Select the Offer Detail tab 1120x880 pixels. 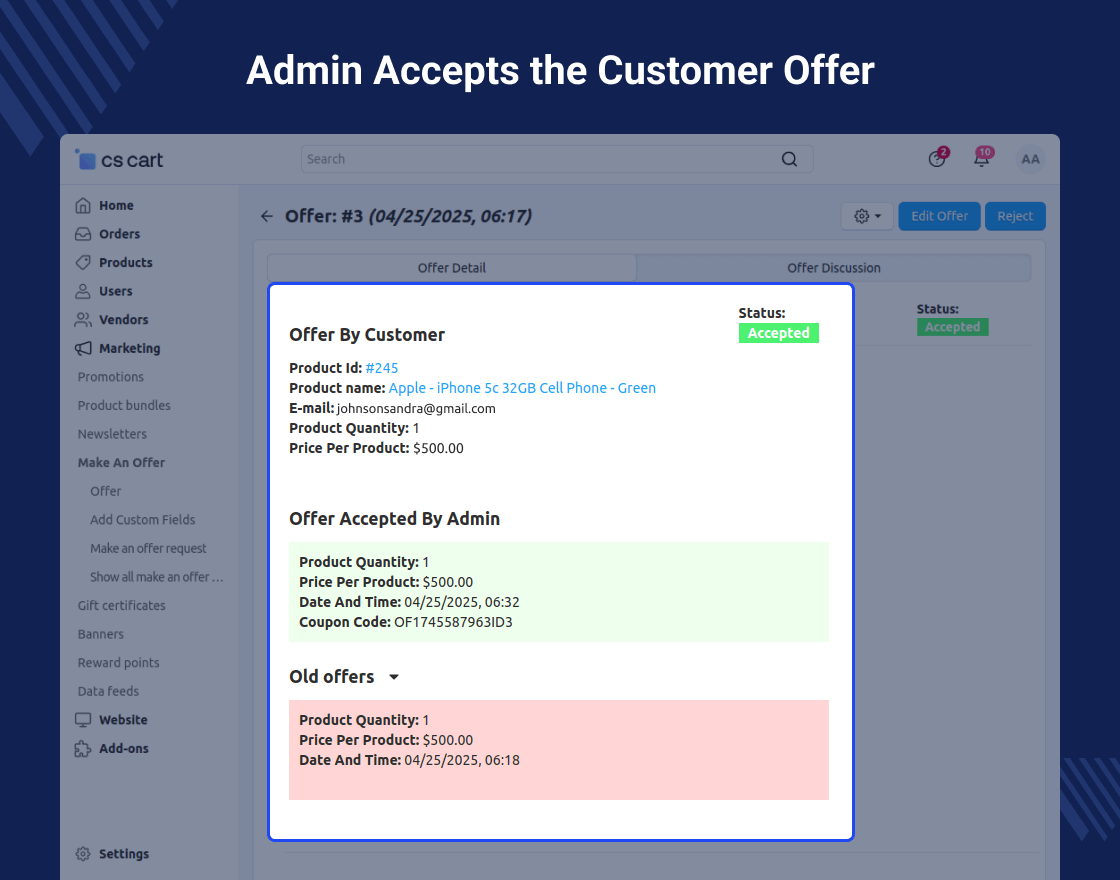point(452,268)
